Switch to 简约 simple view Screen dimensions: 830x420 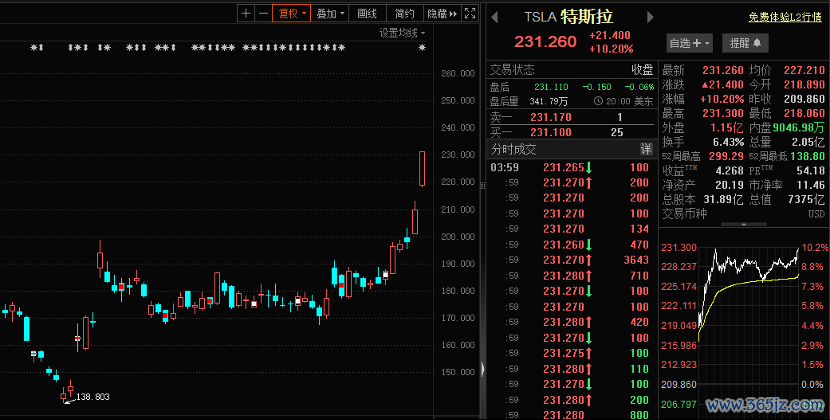click(x=404, y=13)
